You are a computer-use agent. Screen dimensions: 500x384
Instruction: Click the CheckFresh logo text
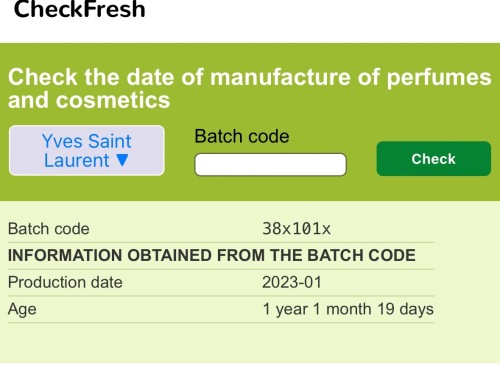click(80, 9)
